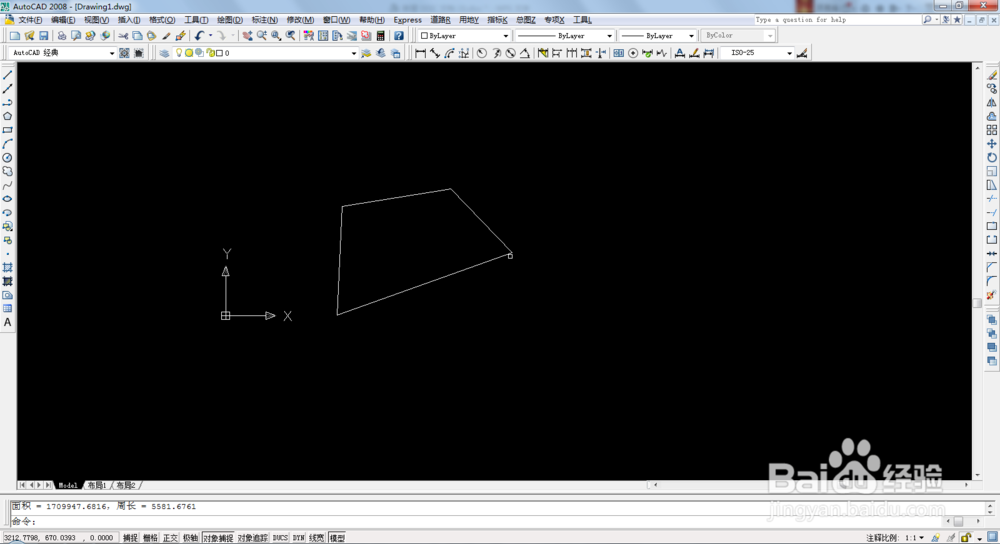1000x544 pixels.
Task: Switch to the 布局2 layout tab
Action: [126, 485]
